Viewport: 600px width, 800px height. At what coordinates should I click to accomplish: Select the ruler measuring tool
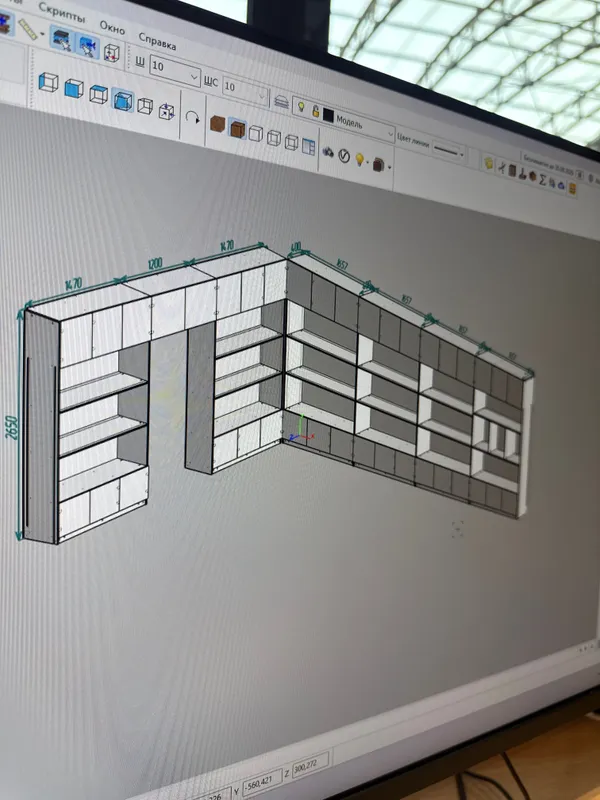click(28, 29)
